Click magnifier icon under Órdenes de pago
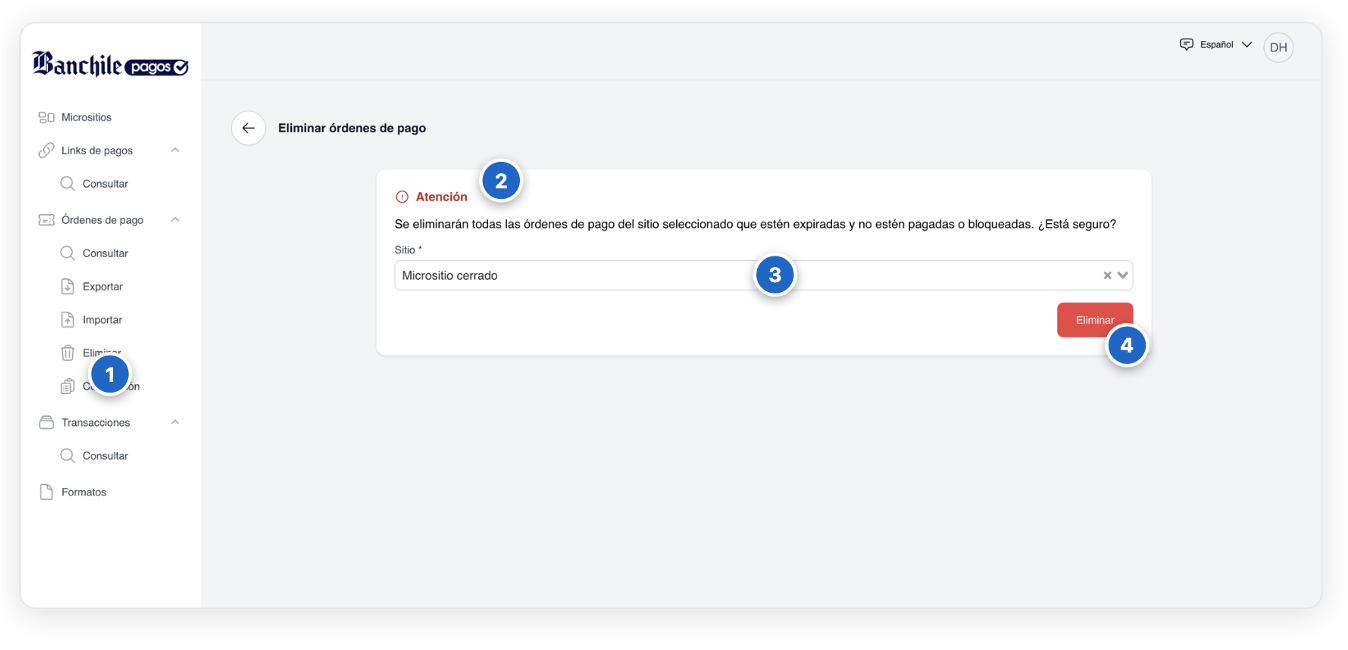 tap(67, 253)
